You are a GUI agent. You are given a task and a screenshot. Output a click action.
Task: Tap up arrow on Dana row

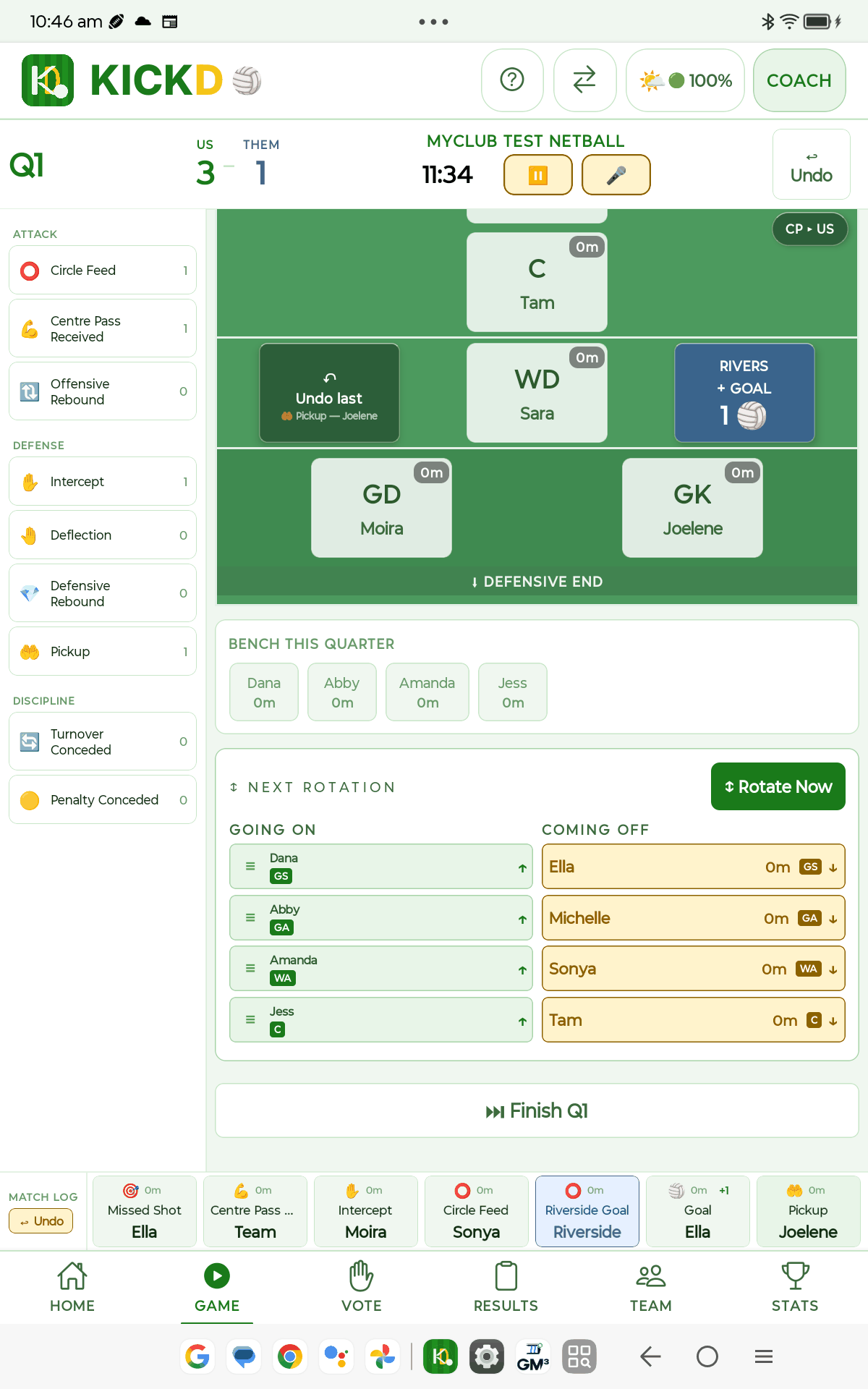(522, 868)
